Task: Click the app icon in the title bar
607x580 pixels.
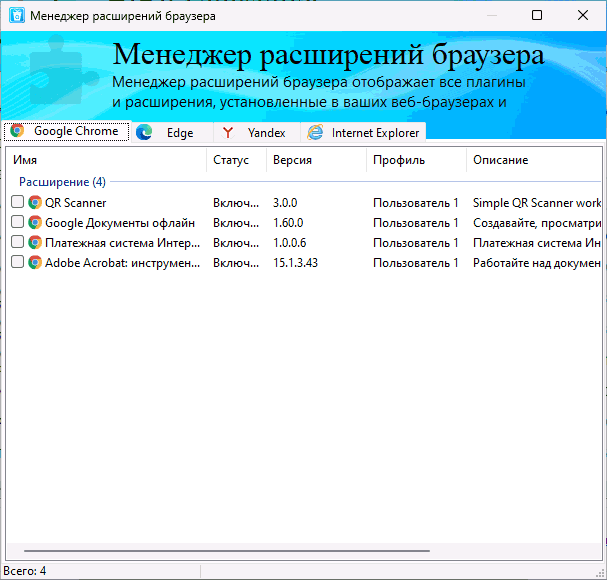Action: 17,16
